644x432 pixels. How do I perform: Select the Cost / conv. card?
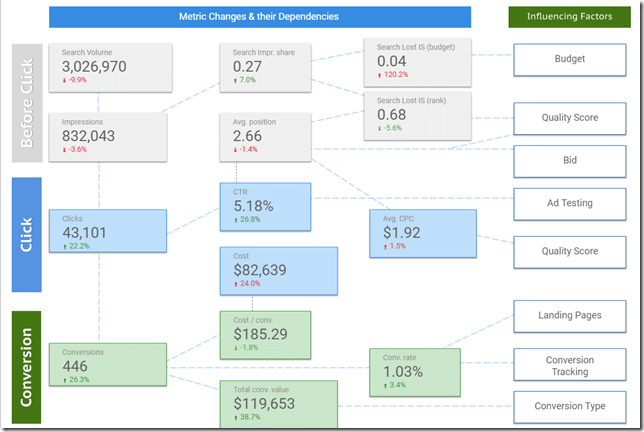pos(265,333)
